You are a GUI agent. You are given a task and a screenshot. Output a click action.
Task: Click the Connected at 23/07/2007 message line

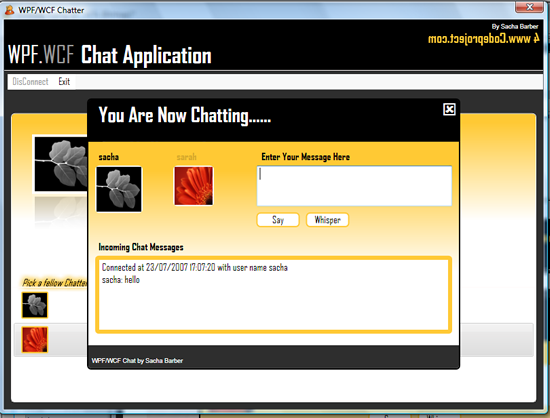tap(195, 268)
